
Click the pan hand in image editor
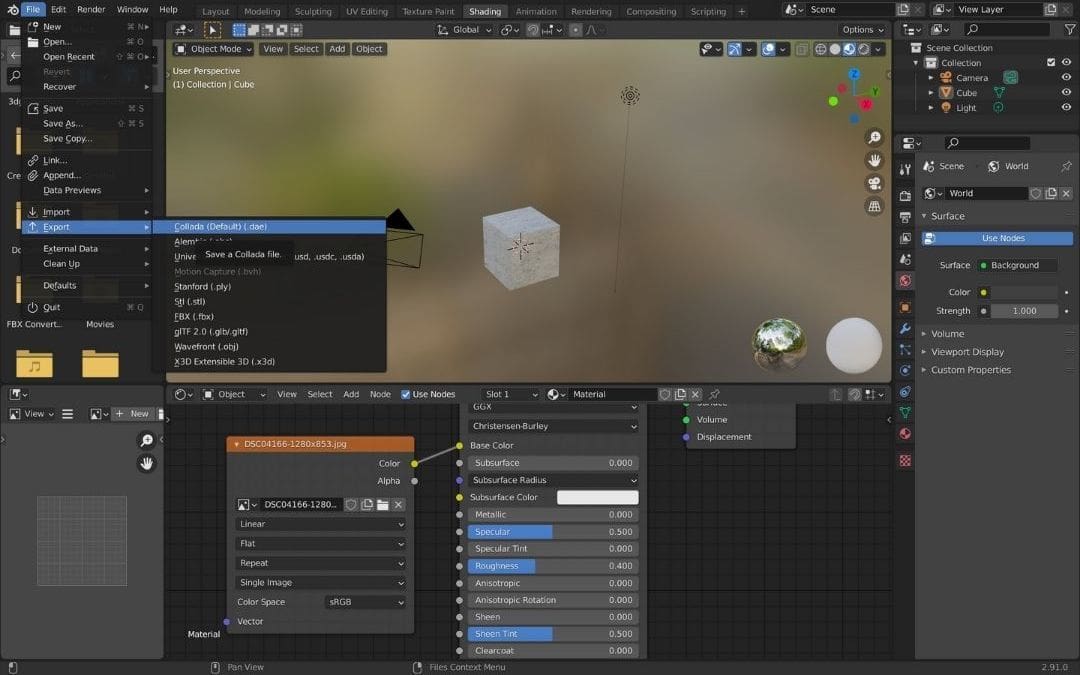tap(147, 464)
